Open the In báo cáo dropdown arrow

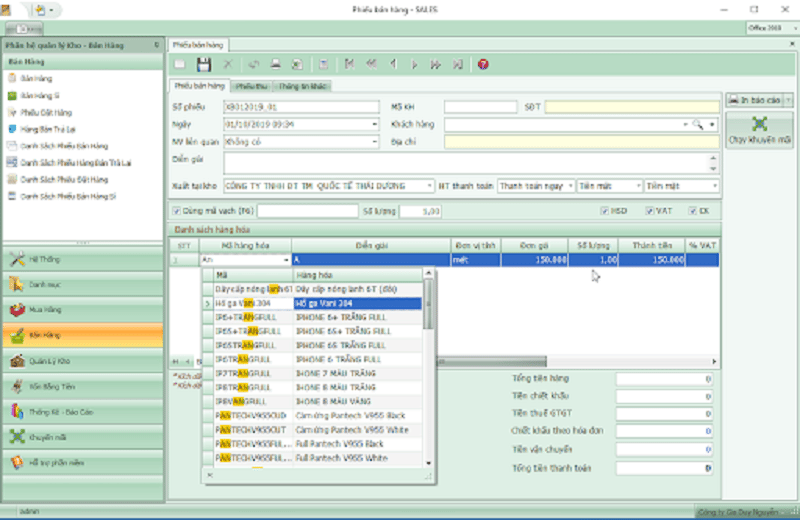tap(788, 100)
